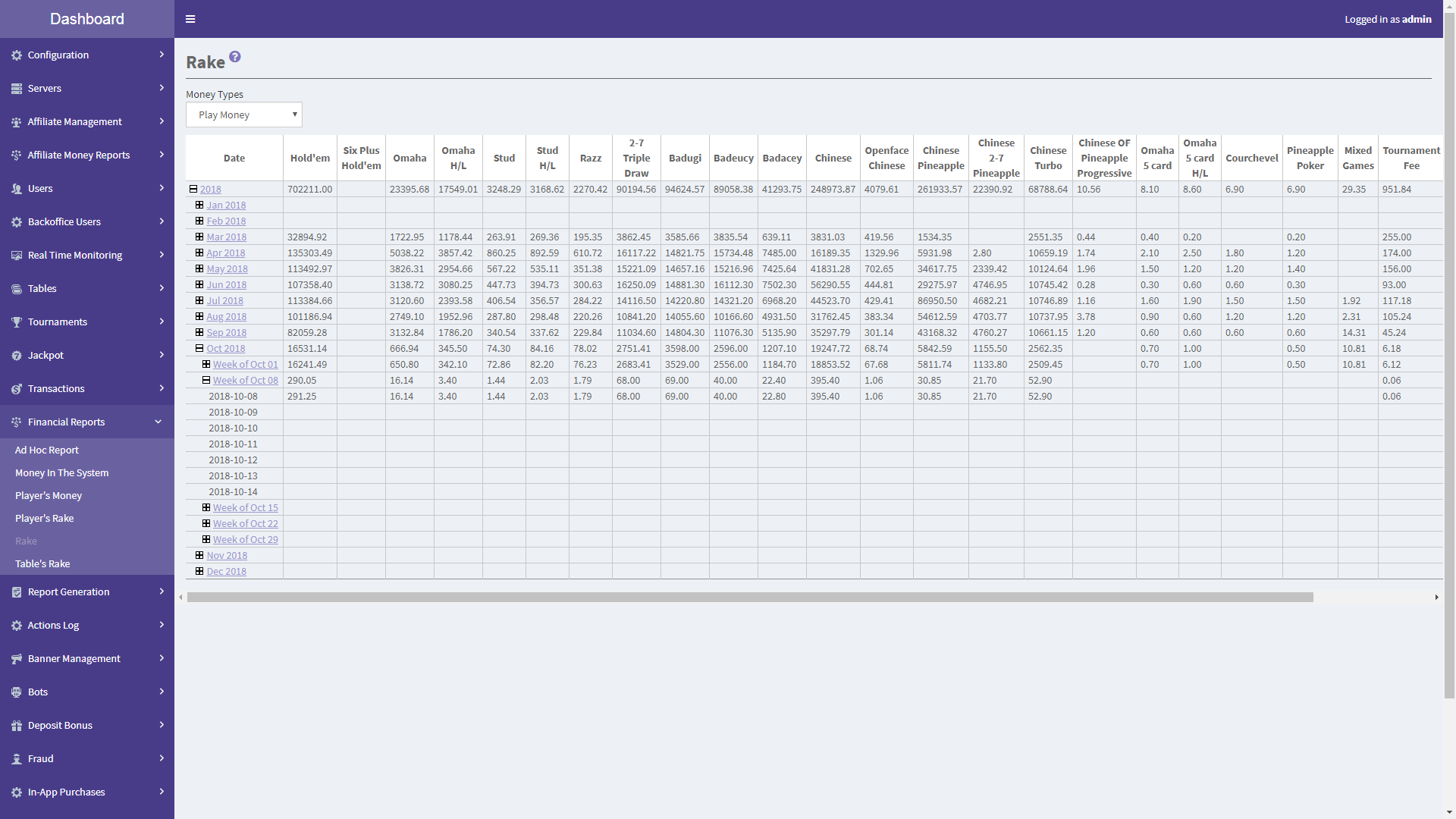This screenshot has width=1456, height=819.
Task: Click the Mixed Games column header
Action: (x=1358, y=158)
